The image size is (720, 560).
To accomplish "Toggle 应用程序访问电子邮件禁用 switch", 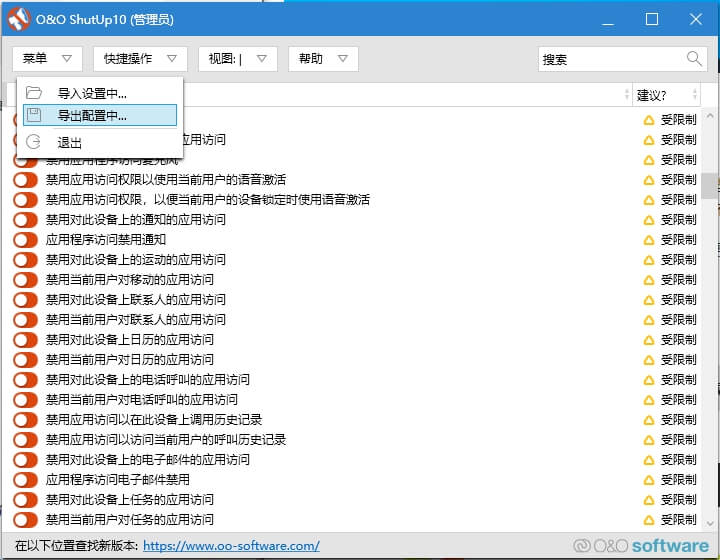I will pos(25,480).
